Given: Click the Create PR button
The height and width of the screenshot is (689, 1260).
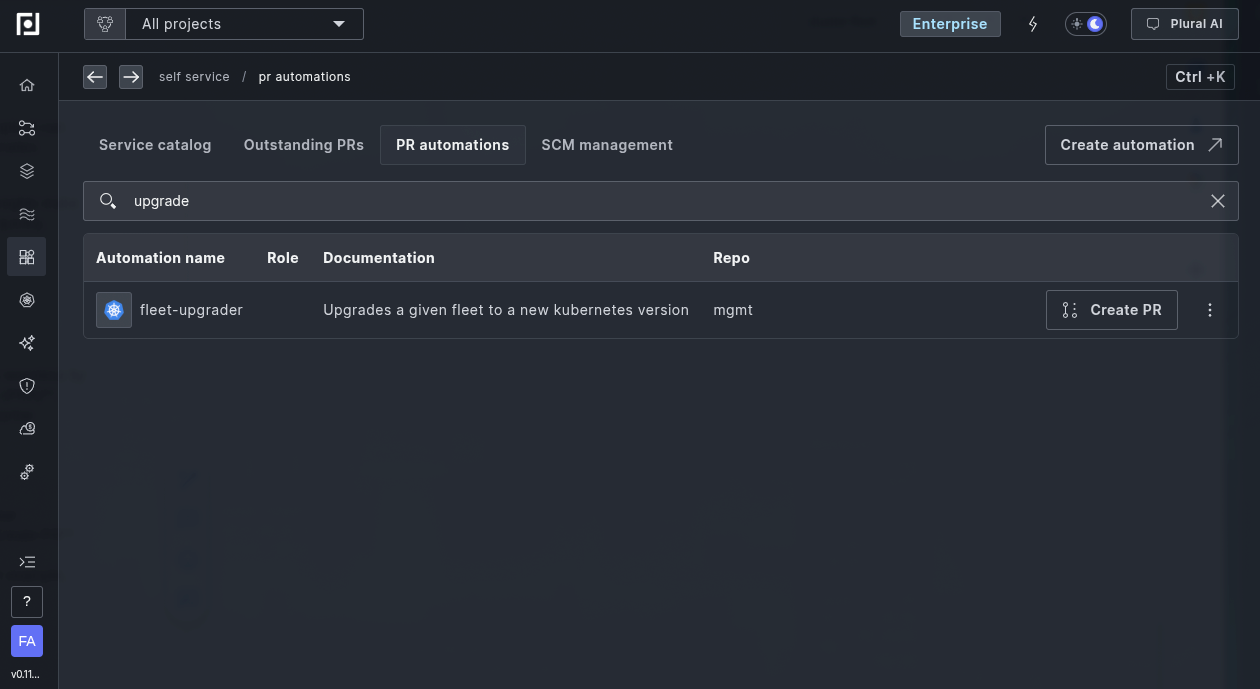Looking at the screenshot, I should coord(1111,310).
